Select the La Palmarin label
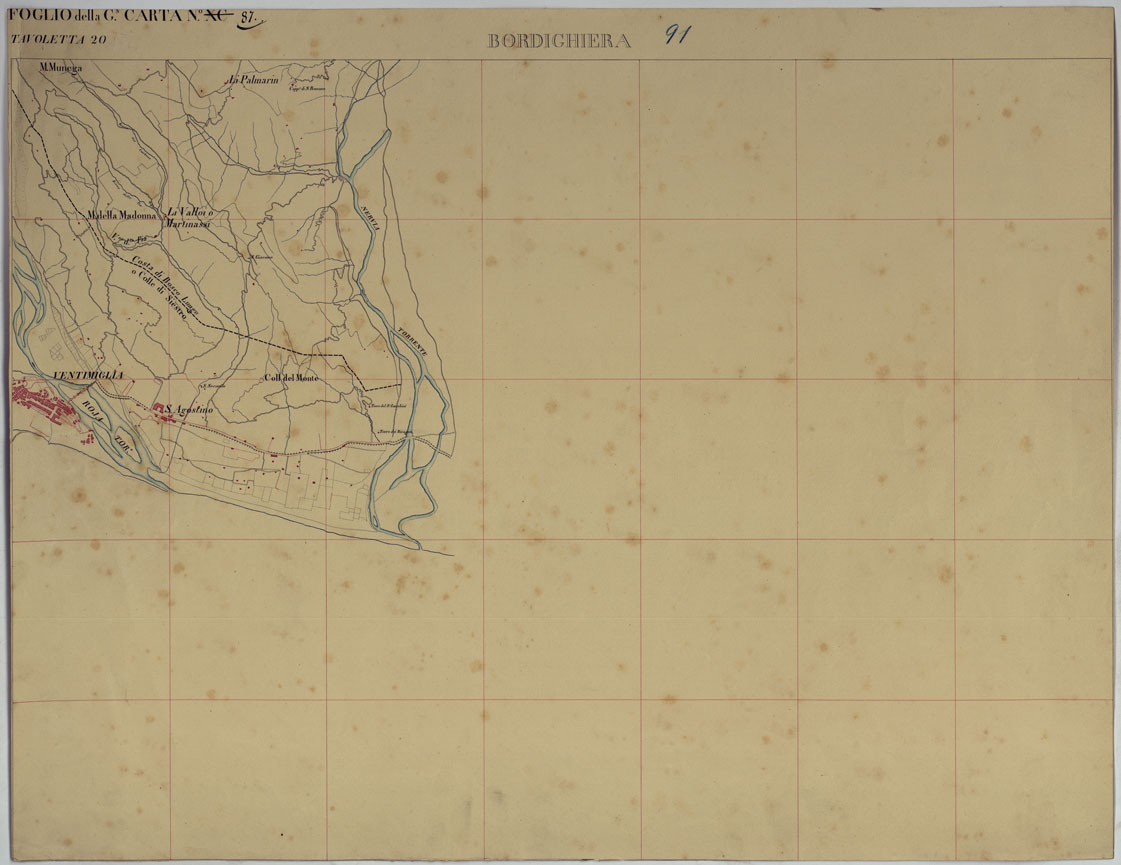1121x865 pixels. [x=252, y=80]
